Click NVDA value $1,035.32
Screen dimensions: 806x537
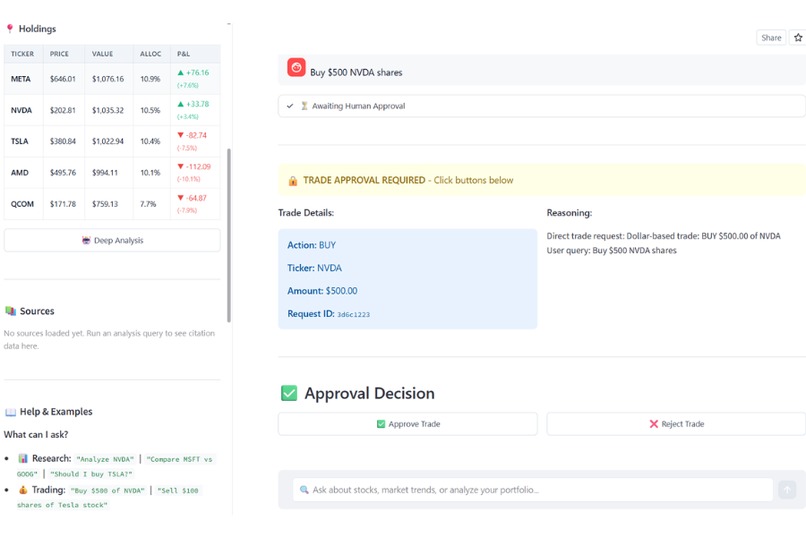pyautogui.click(x=108, y=110)
